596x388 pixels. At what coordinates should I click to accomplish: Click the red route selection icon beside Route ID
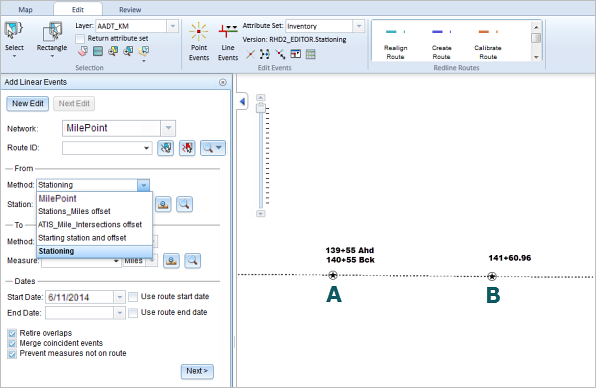(x=187, y=148)
